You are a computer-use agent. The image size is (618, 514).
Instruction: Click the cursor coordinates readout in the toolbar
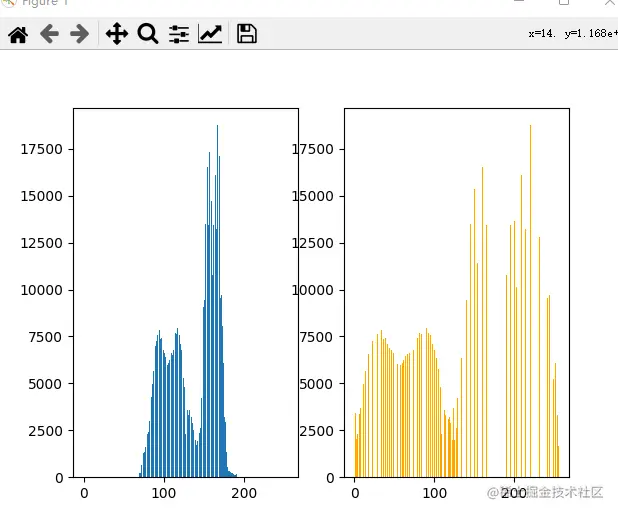pos(573,34)
